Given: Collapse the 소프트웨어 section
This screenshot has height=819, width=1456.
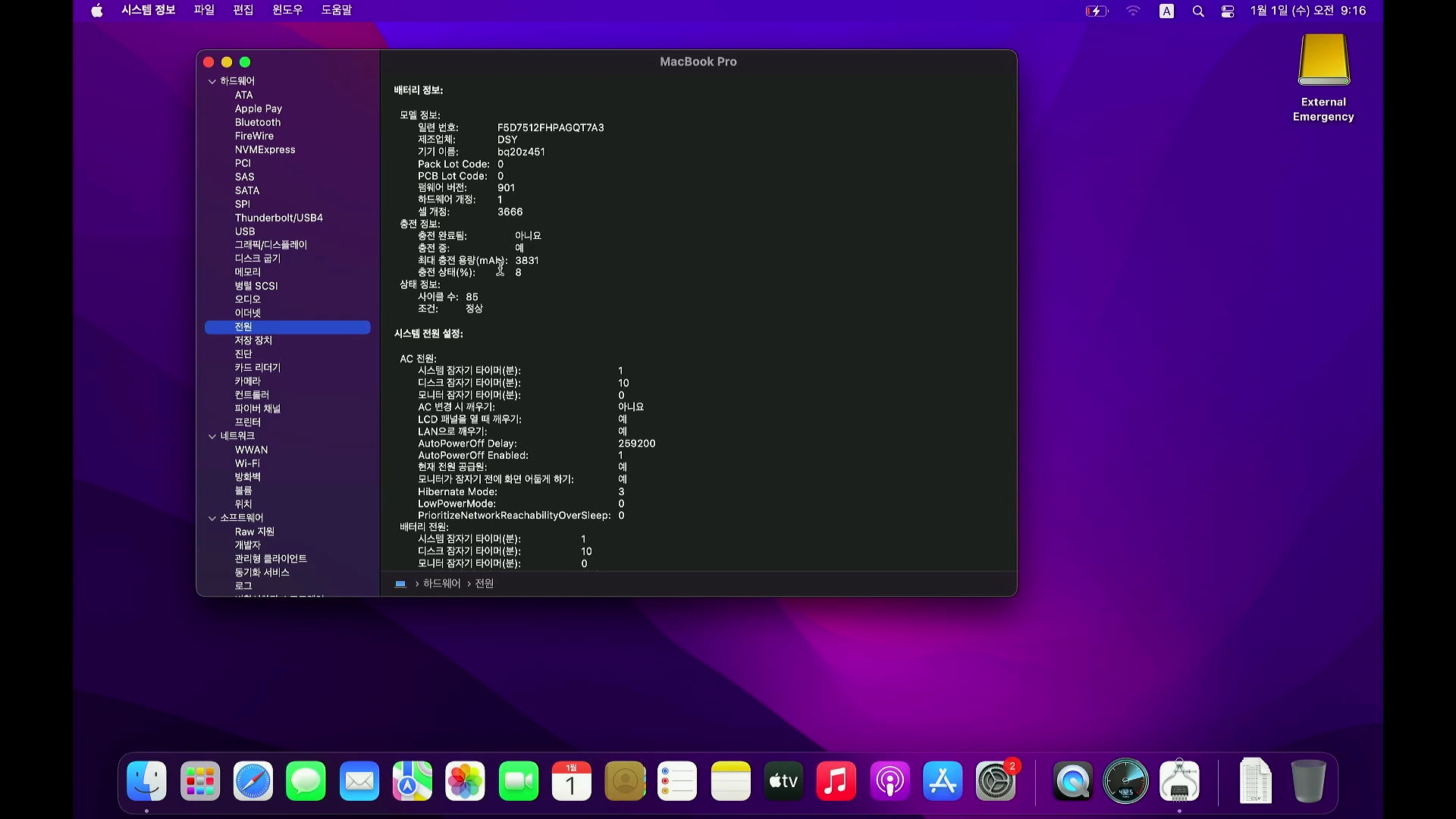Looking at the screenshot, I should point(212,518).
